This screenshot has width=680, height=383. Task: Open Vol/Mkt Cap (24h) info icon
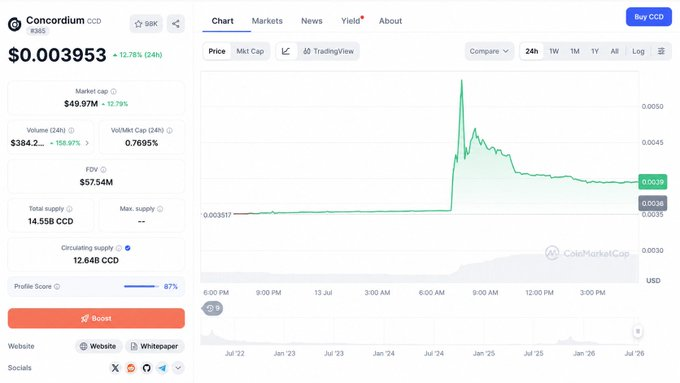pos(170,131)
